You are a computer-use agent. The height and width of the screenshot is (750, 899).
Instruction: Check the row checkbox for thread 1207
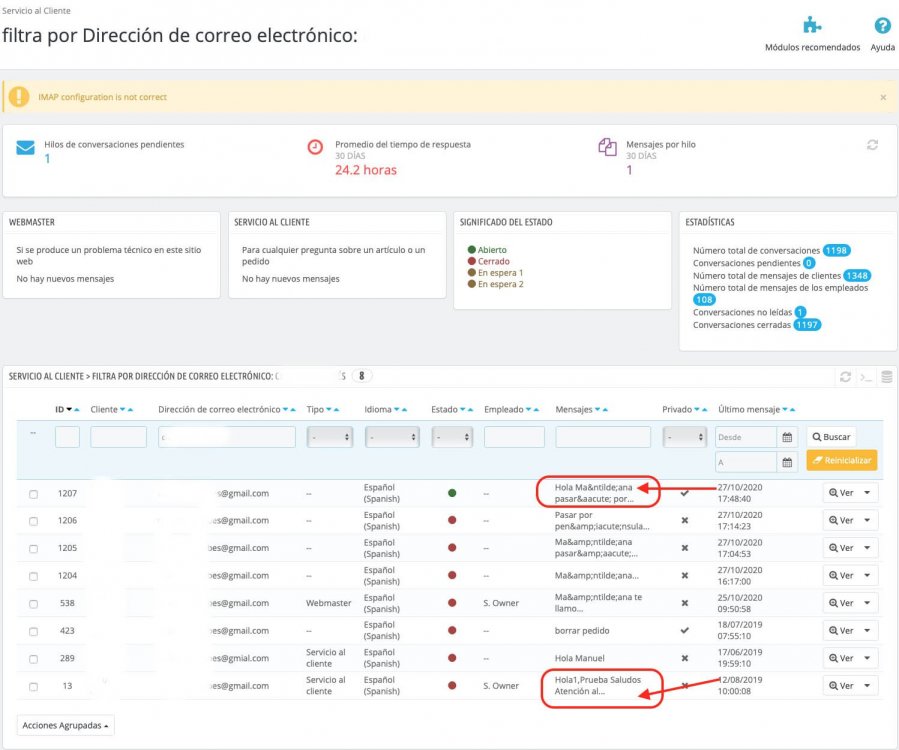point(33,492)
